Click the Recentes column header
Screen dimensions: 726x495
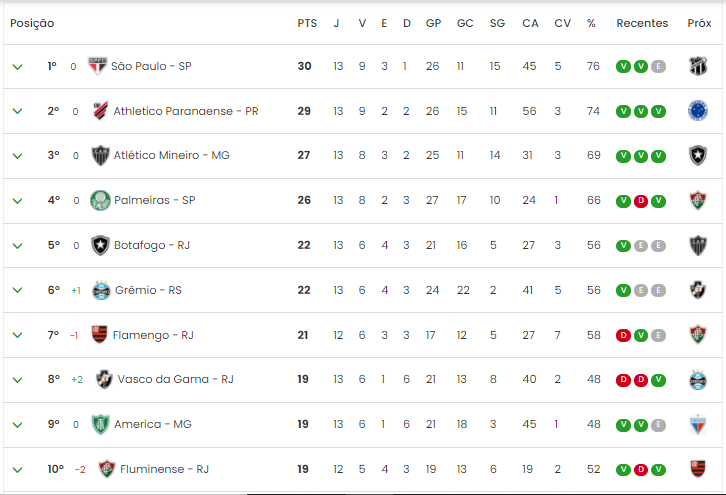click(642, 23)
